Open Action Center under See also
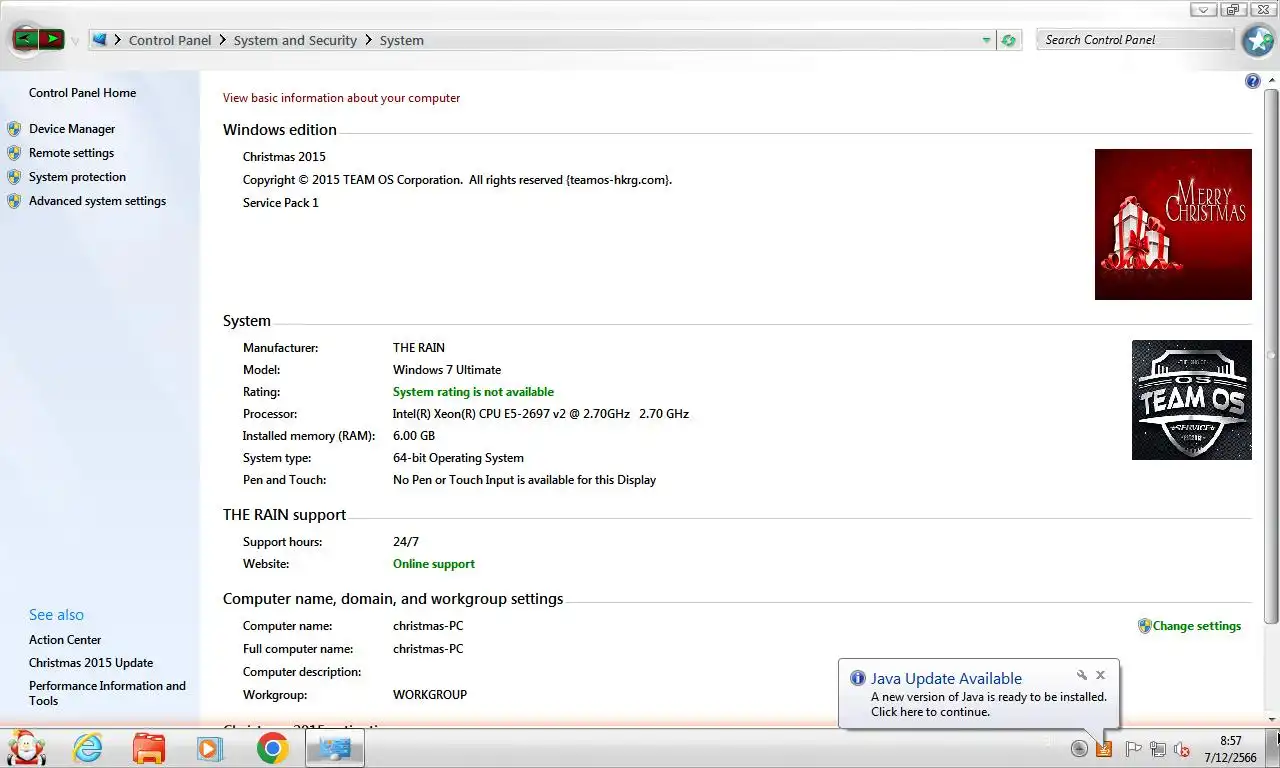The height and width of the screenshot is (768, 1280). (65, 640)
